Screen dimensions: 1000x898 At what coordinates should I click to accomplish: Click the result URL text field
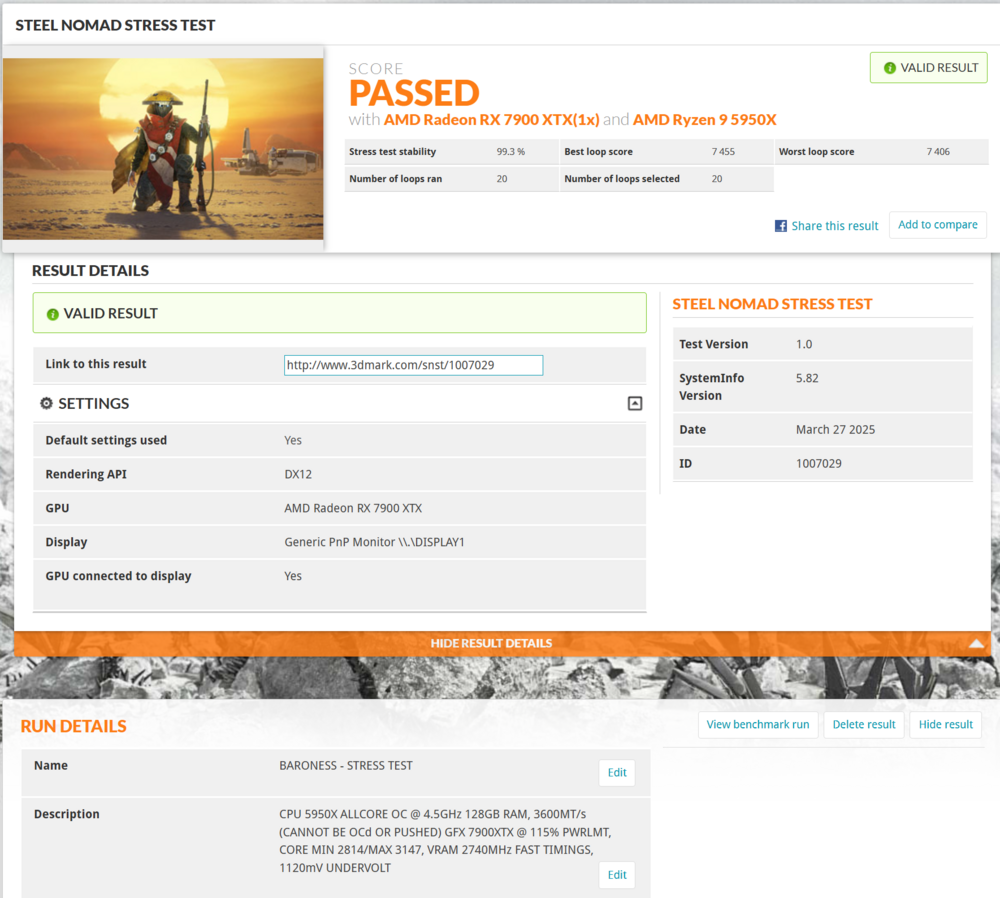click(413, 365)
